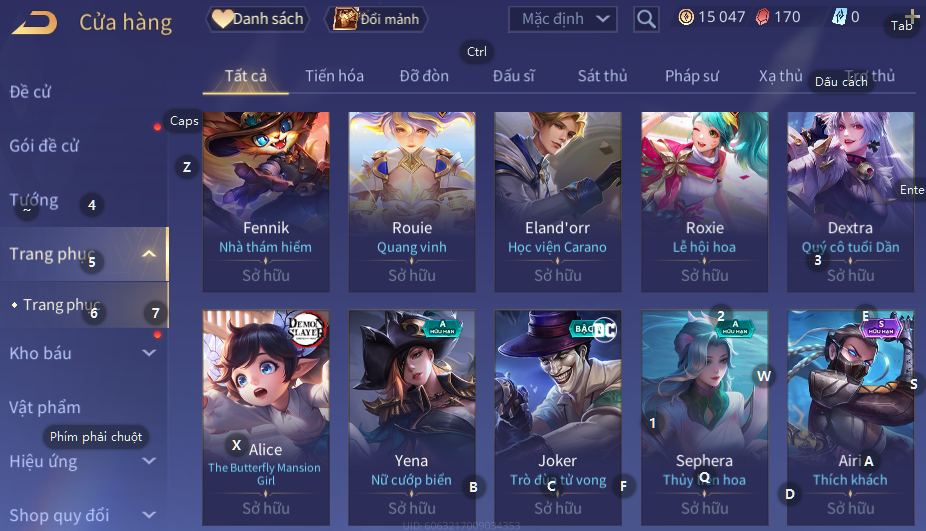Expand the Shop quy đổi section

(149, 514)
